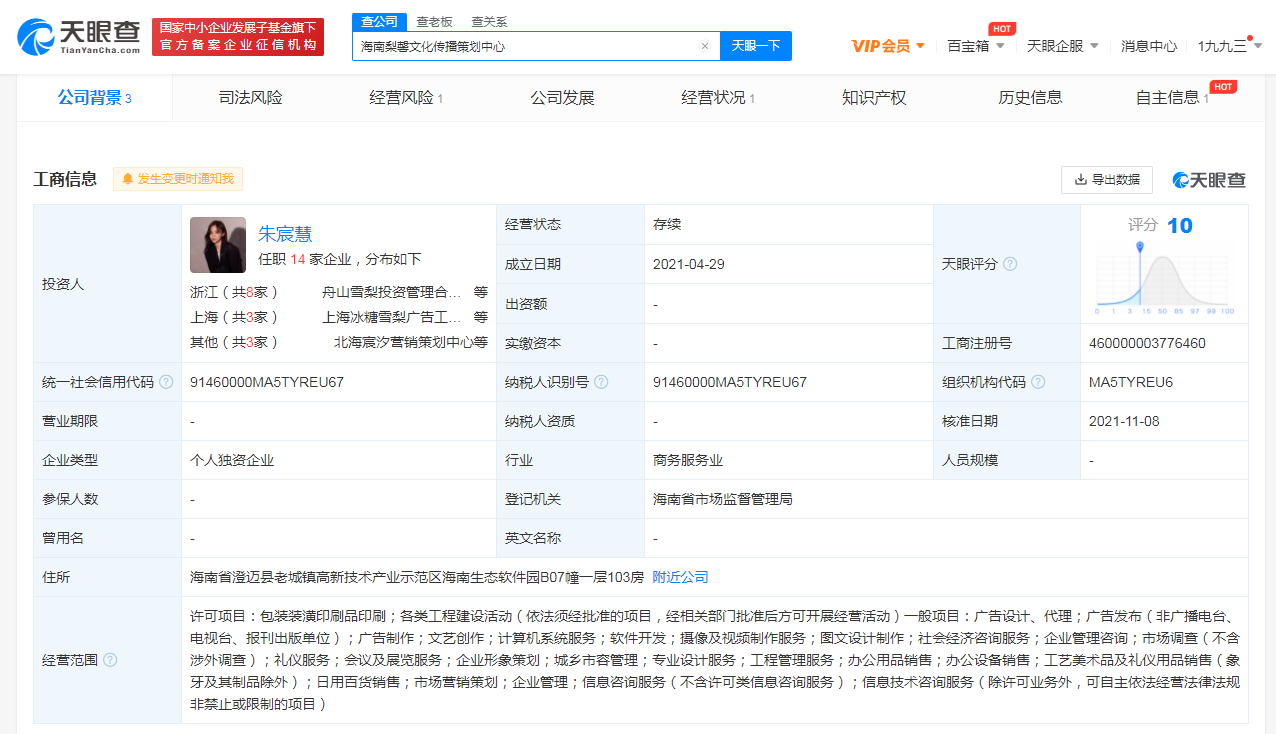The height and width of the screenshot is (734, 1276).
Task: Click help icon beside 统一社会信用代码
Action: 166,382
